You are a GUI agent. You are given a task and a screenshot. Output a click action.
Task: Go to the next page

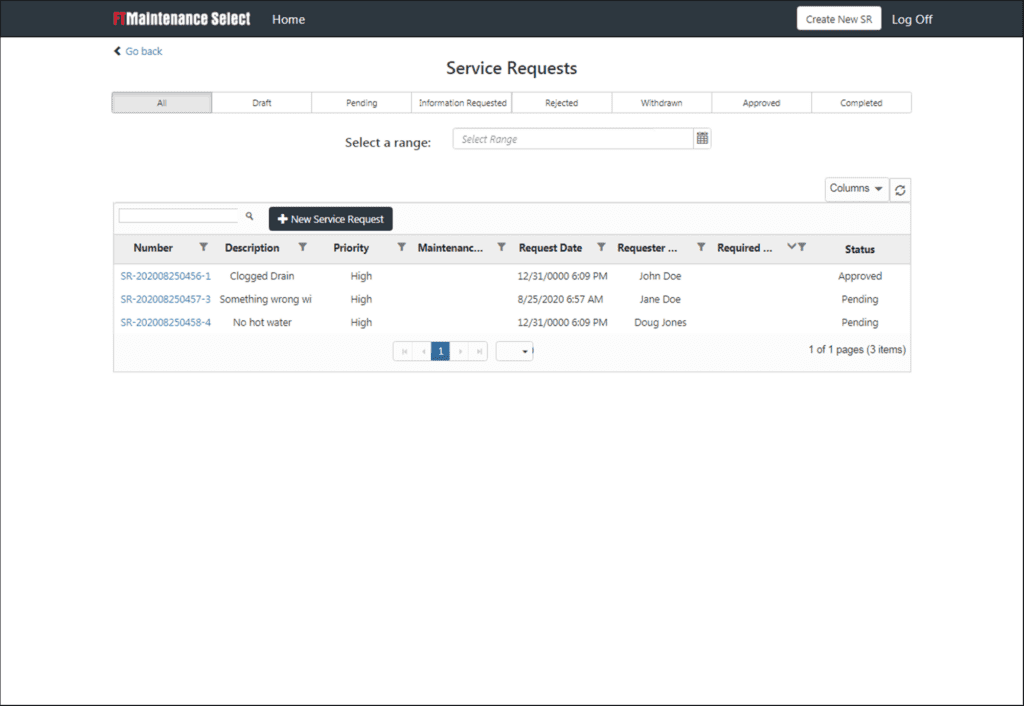460,351
